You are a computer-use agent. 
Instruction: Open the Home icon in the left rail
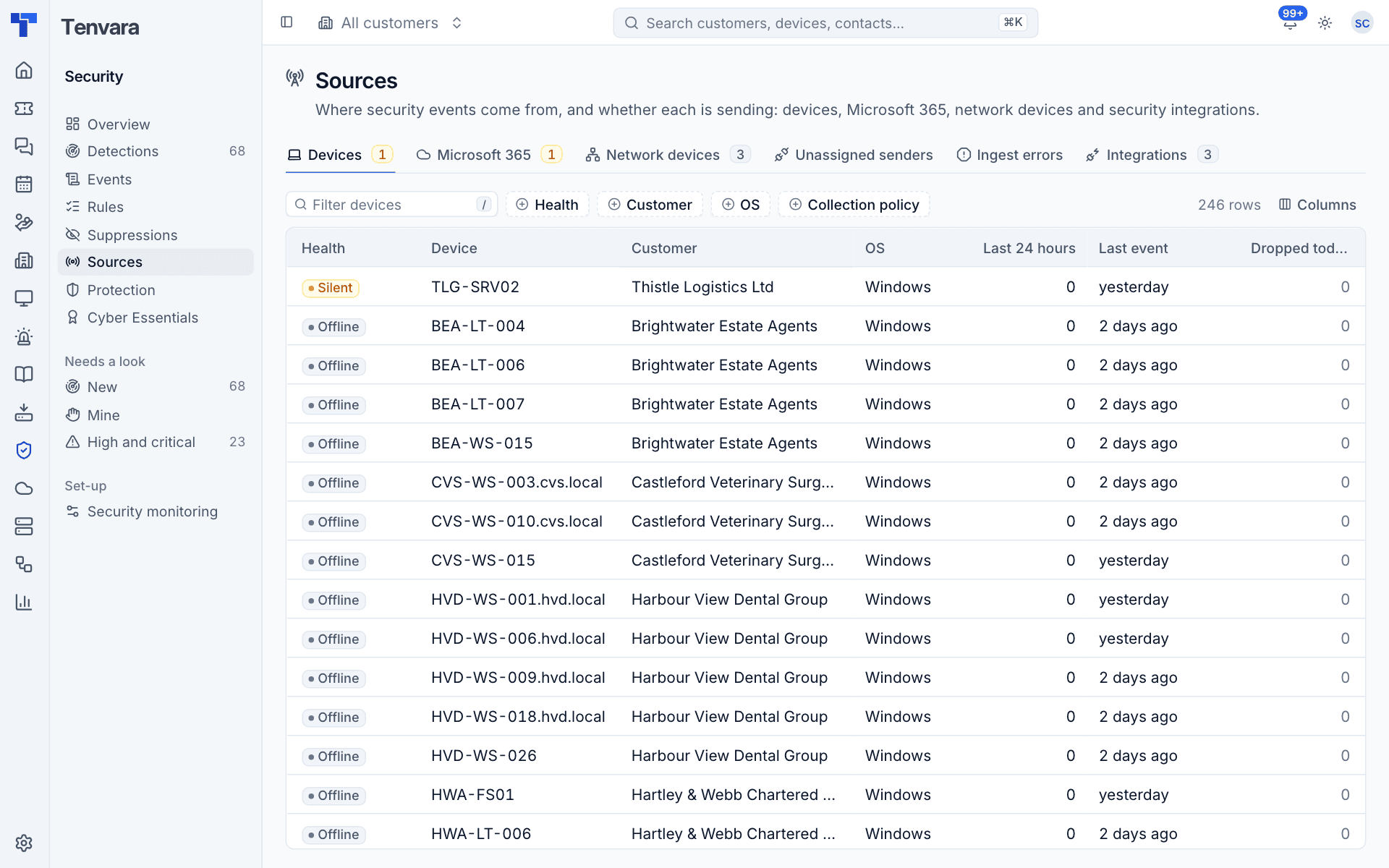24,70
